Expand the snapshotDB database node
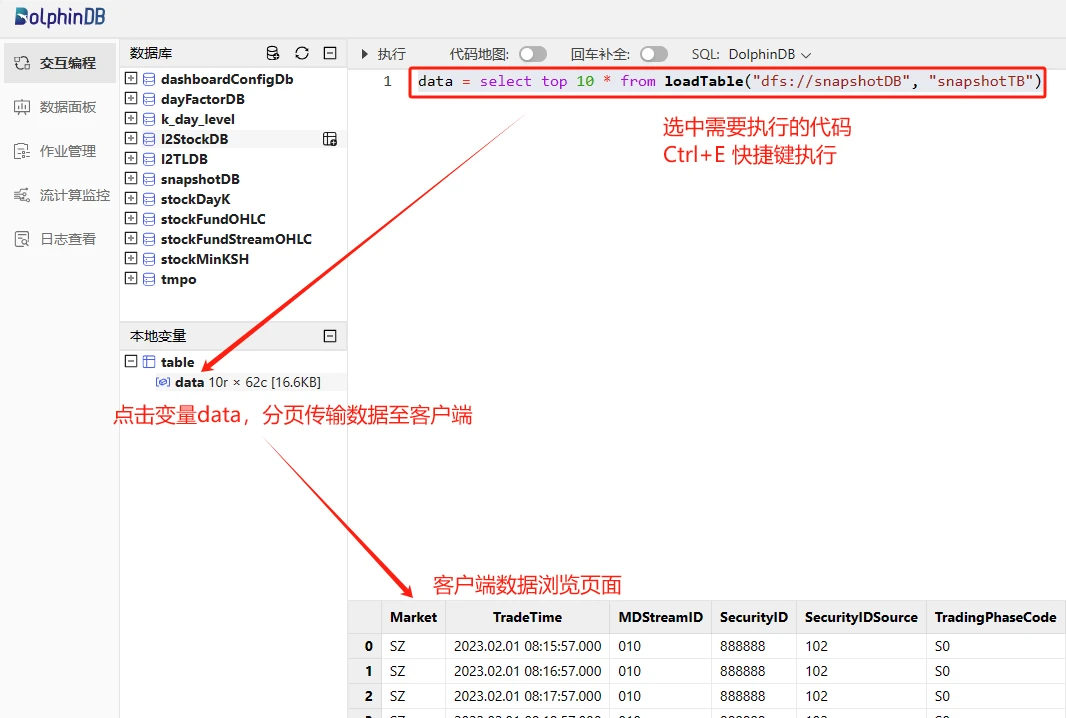Viewport: 1066px width, 718px height. tap(131, 179)
